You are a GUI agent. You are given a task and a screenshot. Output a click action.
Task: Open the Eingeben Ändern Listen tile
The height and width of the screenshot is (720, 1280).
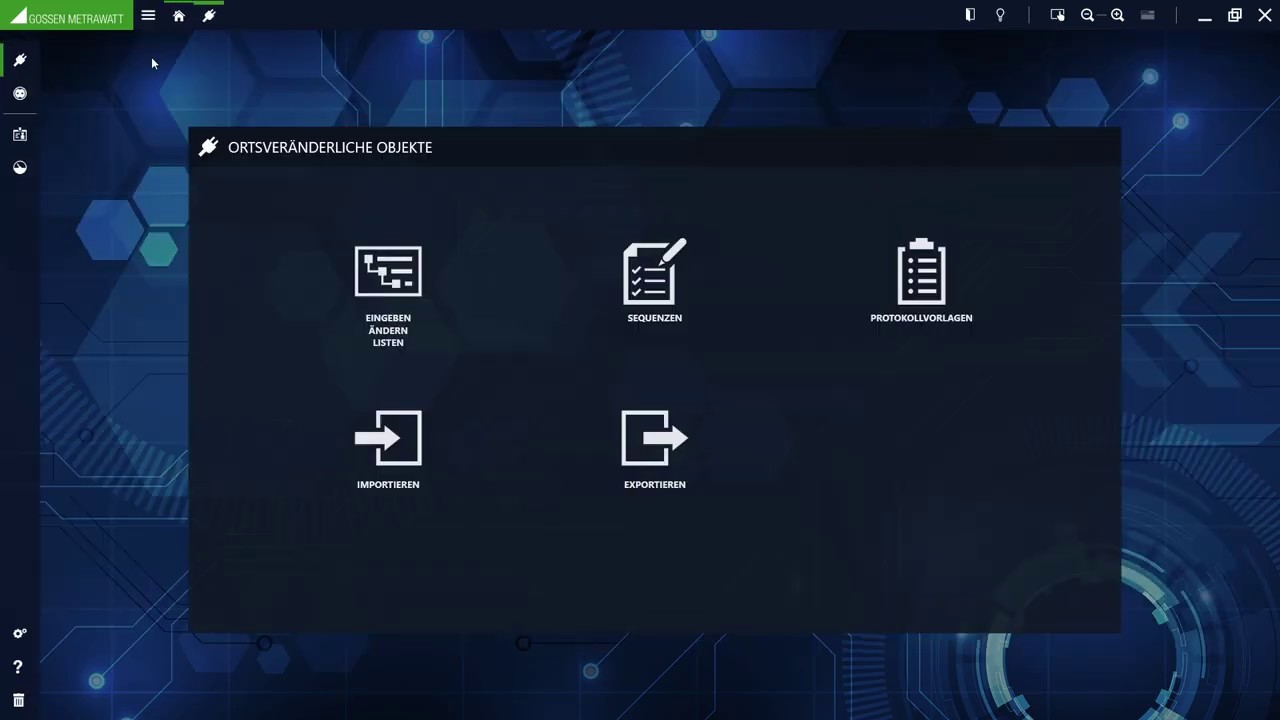point(388,296)
